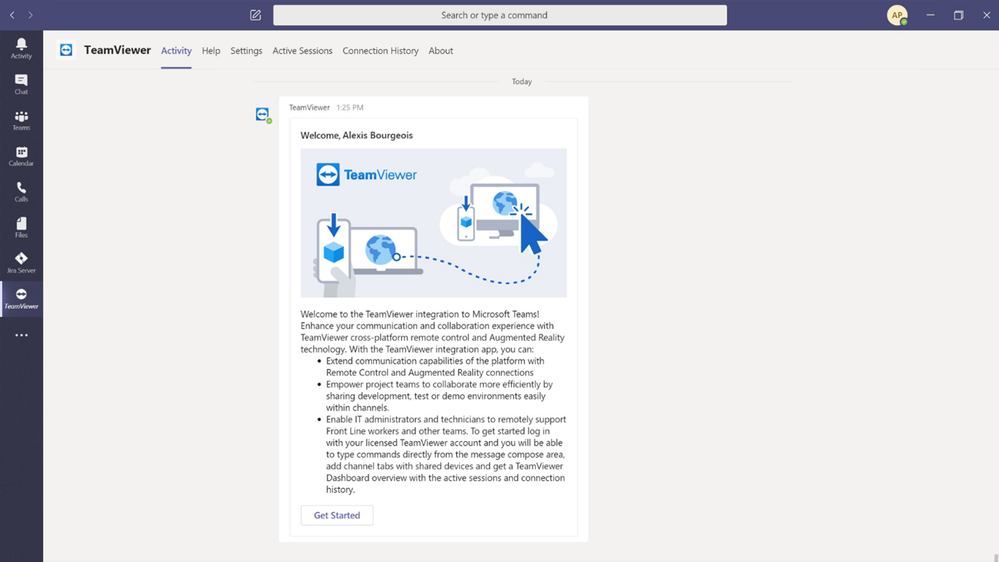Click the 1:25 PM message timestamp
The width and height of the screenshot is (999, 562).
[350, 107]
